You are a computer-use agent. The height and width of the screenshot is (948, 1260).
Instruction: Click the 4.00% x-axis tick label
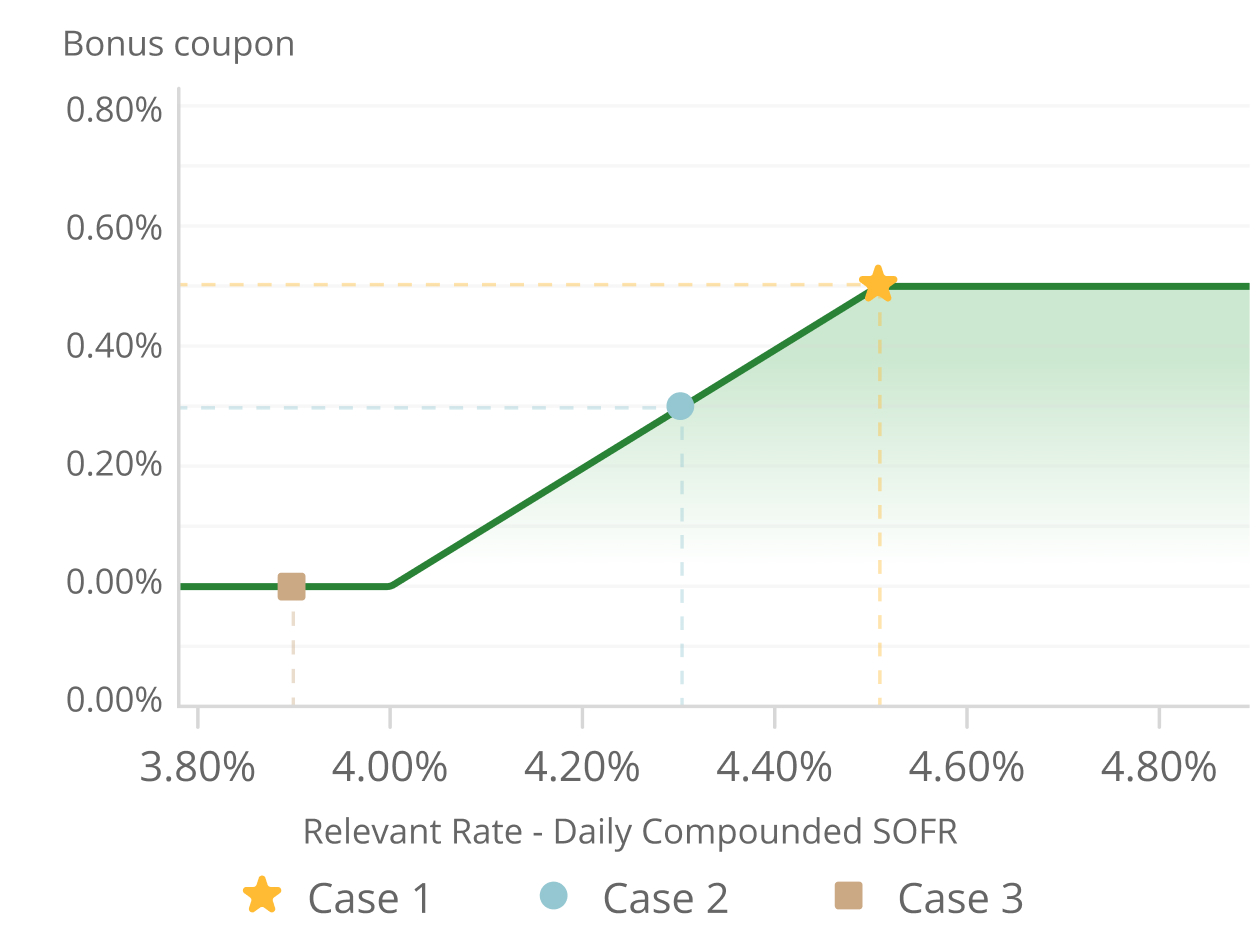click(x=390, y=768)
